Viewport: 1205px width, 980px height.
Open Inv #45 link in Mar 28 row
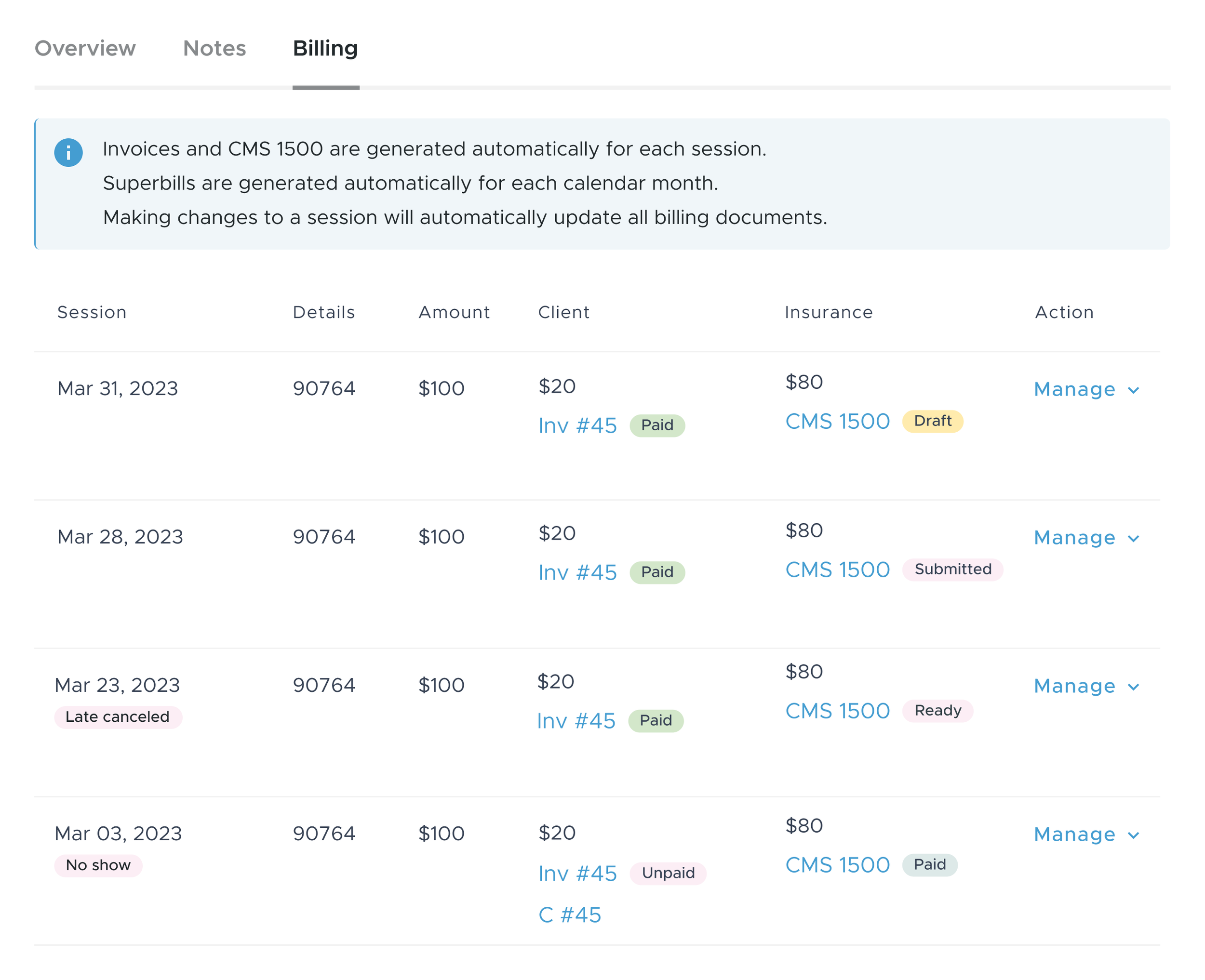coord(577,573)
